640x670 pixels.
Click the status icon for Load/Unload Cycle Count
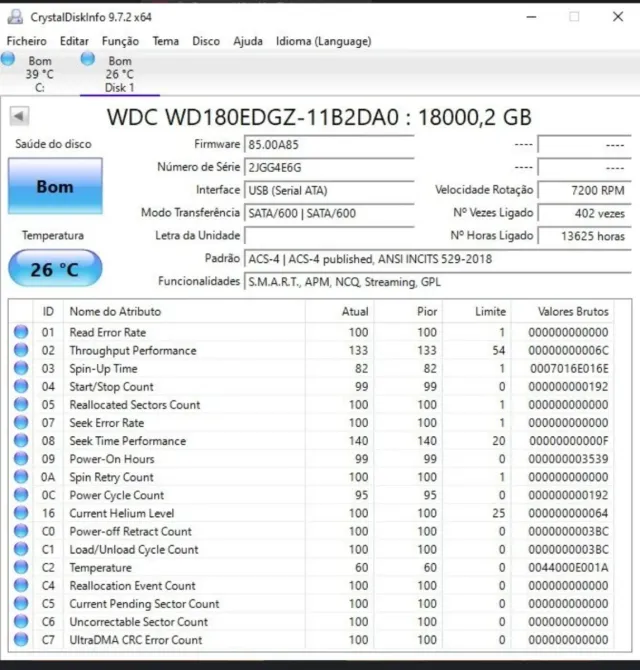[x=21, y=549]
